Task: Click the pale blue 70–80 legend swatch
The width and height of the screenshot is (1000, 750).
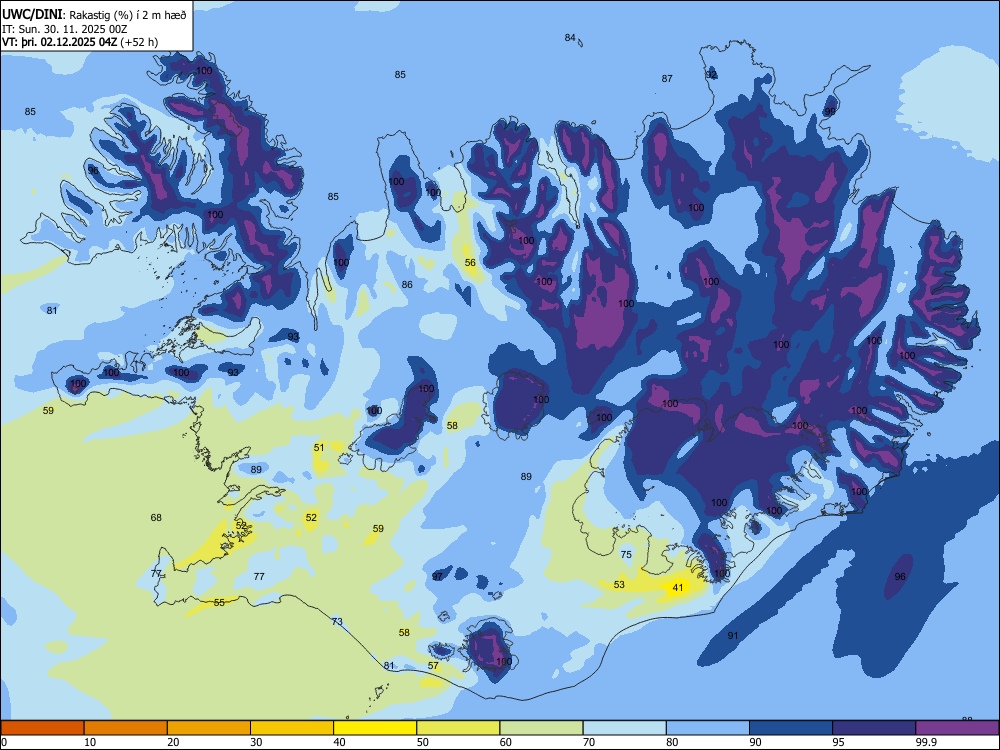Action: 624,728
